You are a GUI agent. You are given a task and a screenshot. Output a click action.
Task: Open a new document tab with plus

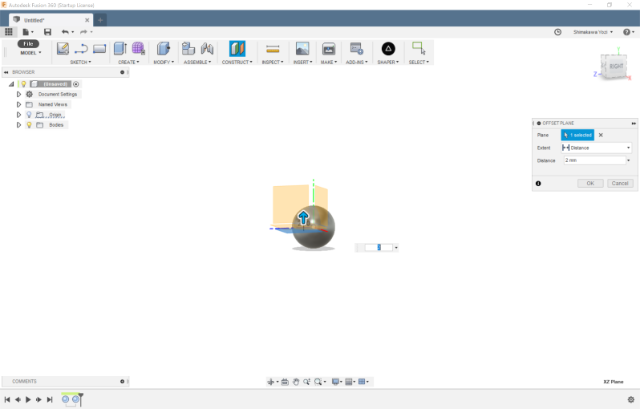pos(100,20)
